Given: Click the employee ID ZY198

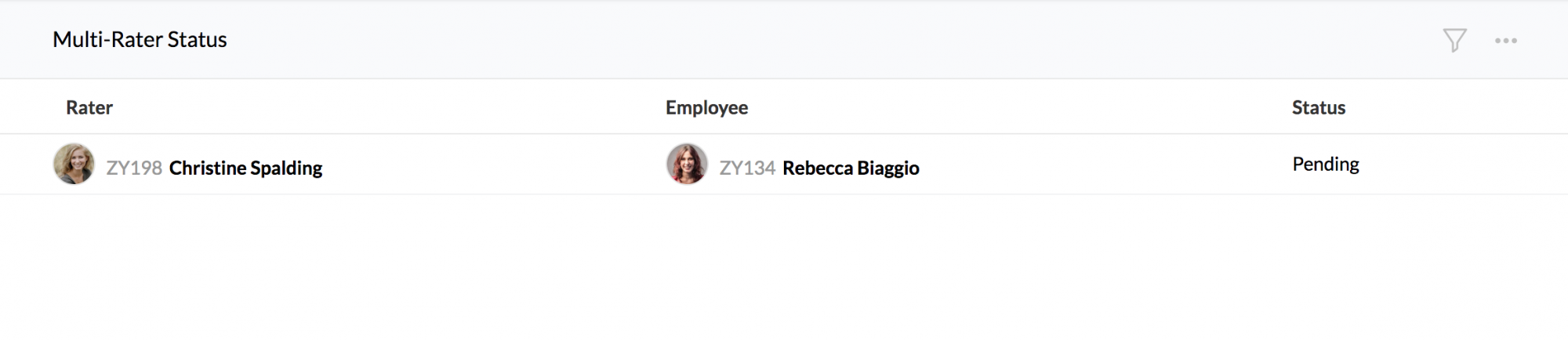Looking at the screenshot, I should 134,168.
